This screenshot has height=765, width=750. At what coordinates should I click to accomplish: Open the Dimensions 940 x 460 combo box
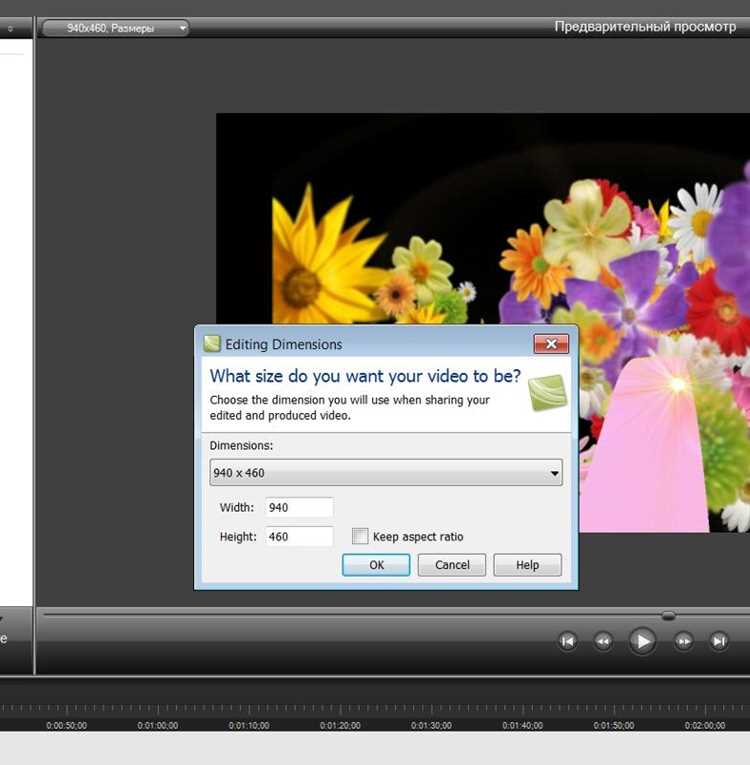(x=386, y=472)
